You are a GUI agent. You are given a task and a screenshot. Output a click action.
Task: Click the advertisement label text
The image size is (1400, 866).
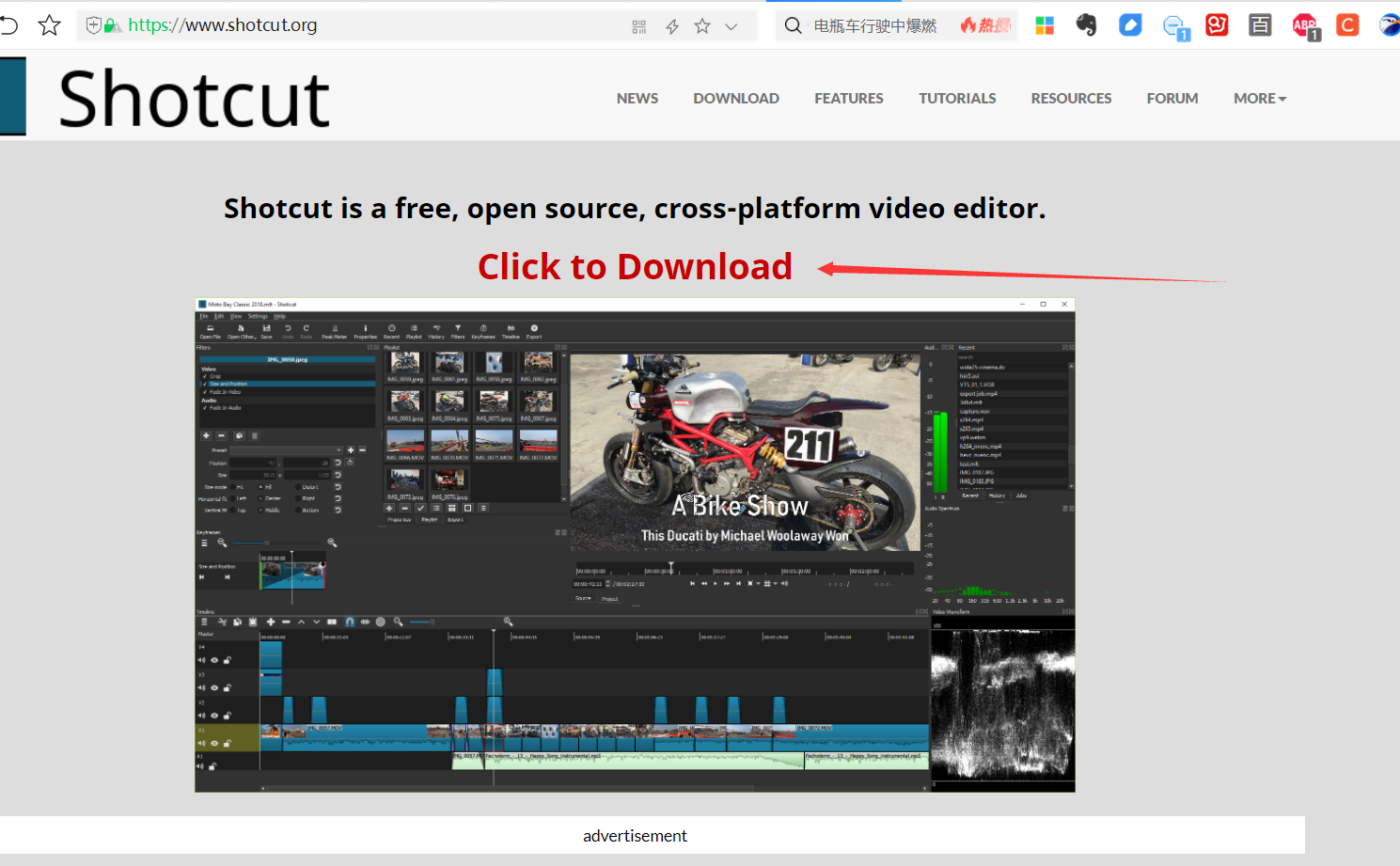[x=635, y=836]
